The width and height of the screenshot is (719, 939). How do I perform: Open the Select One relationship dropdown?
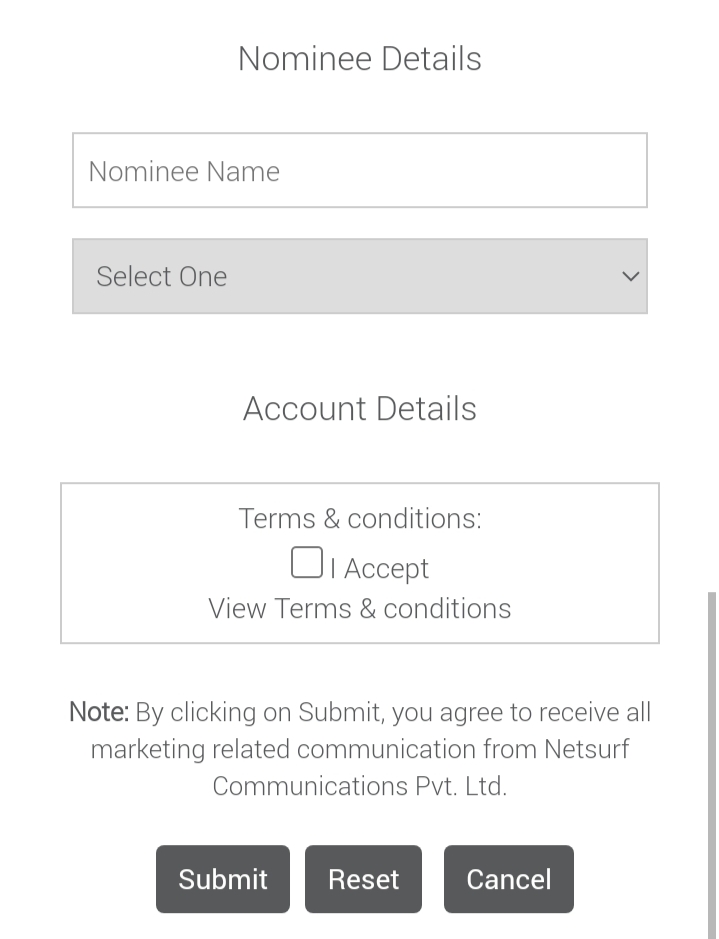point(359,276)
